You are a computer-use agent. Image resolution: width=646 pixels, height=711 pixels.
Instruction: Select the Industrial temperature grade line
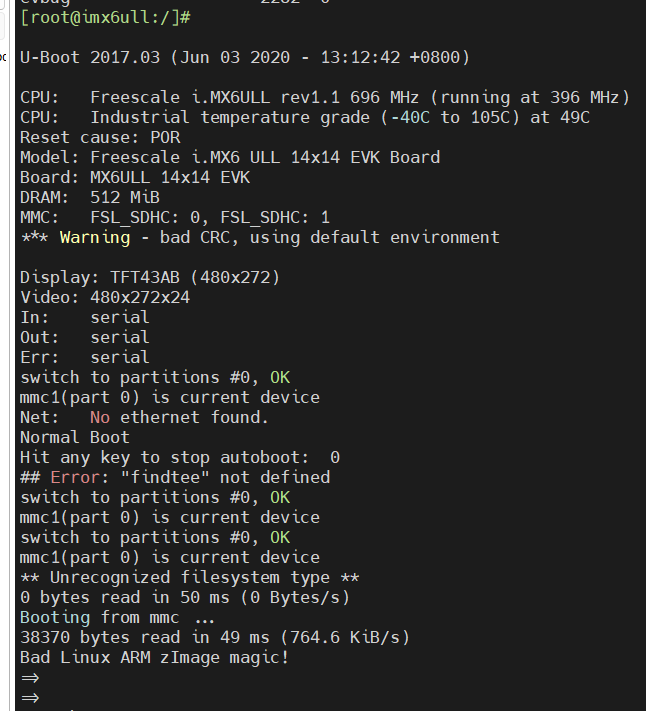coord(305,117)
